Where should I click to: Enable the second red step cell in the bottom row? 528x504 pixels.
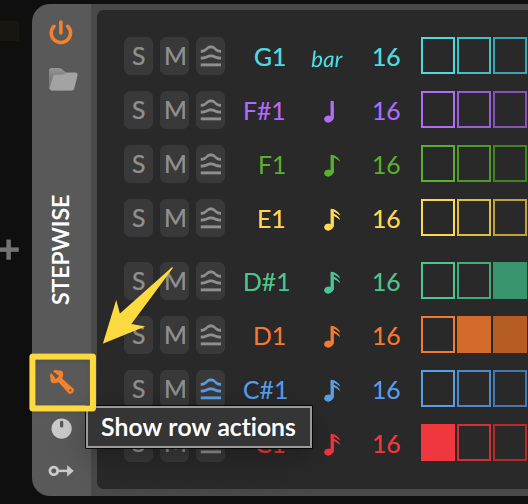tap(474, 442)
